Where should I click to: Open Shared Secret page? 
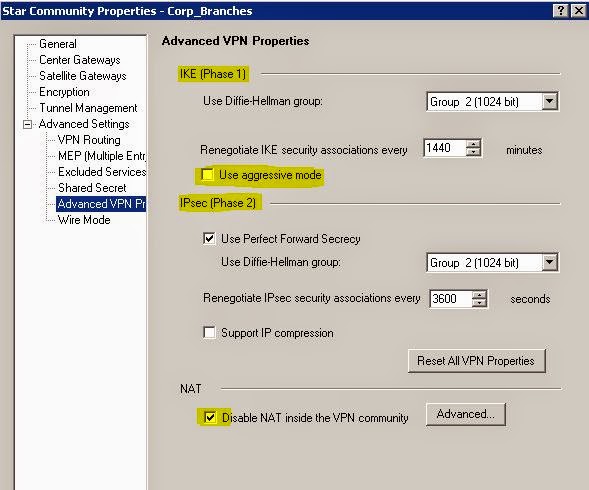[92, 188]
